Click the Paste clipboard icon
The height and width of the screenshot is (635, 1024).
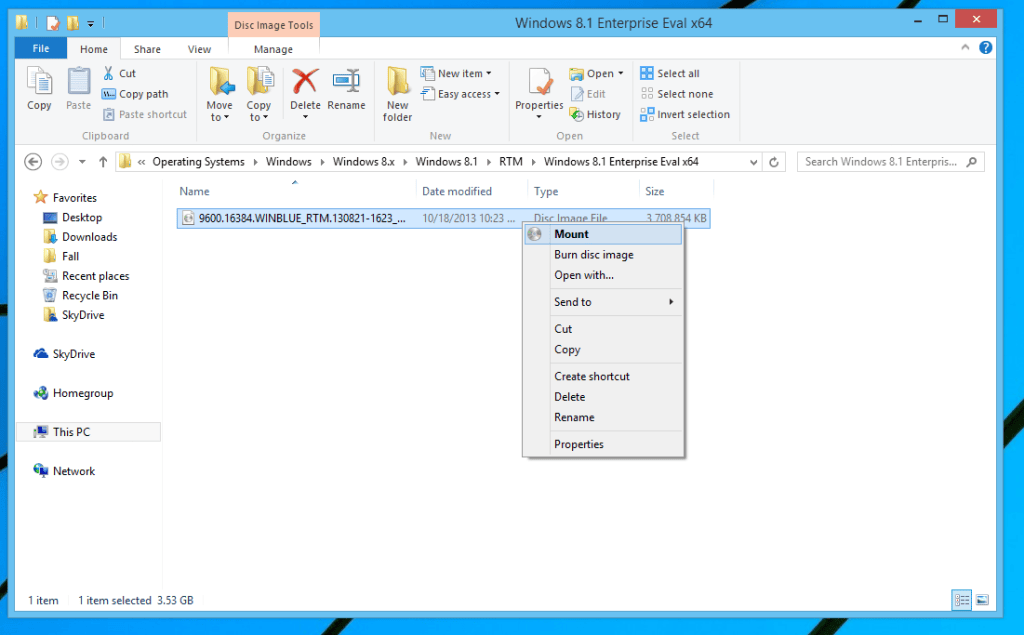(x=78, y=82)
